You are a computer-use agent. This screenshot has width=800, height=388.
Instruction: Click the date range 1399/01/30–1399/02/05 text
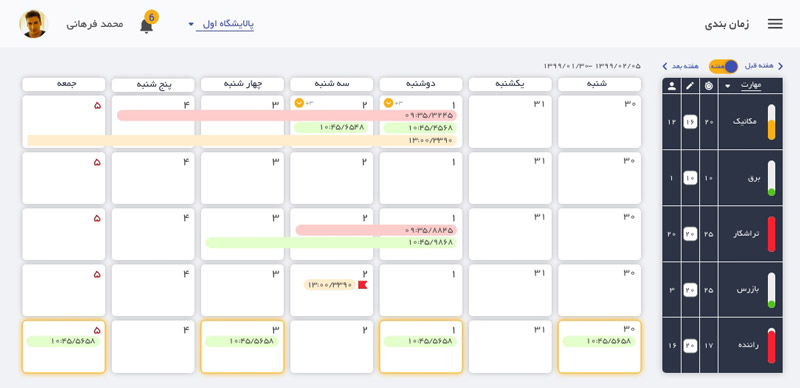click(592, 66)
